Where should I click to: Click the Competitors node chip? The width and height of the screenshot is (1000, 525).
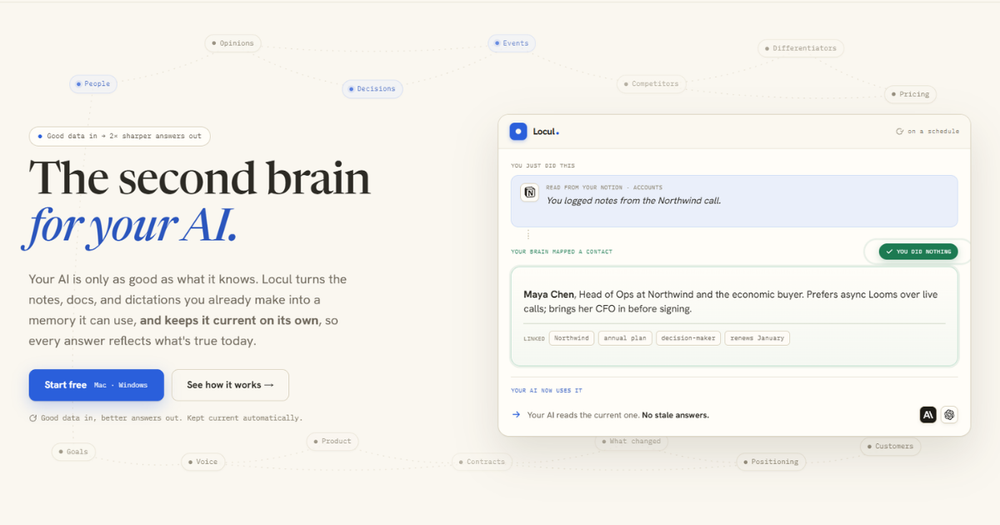pos(651,84)
